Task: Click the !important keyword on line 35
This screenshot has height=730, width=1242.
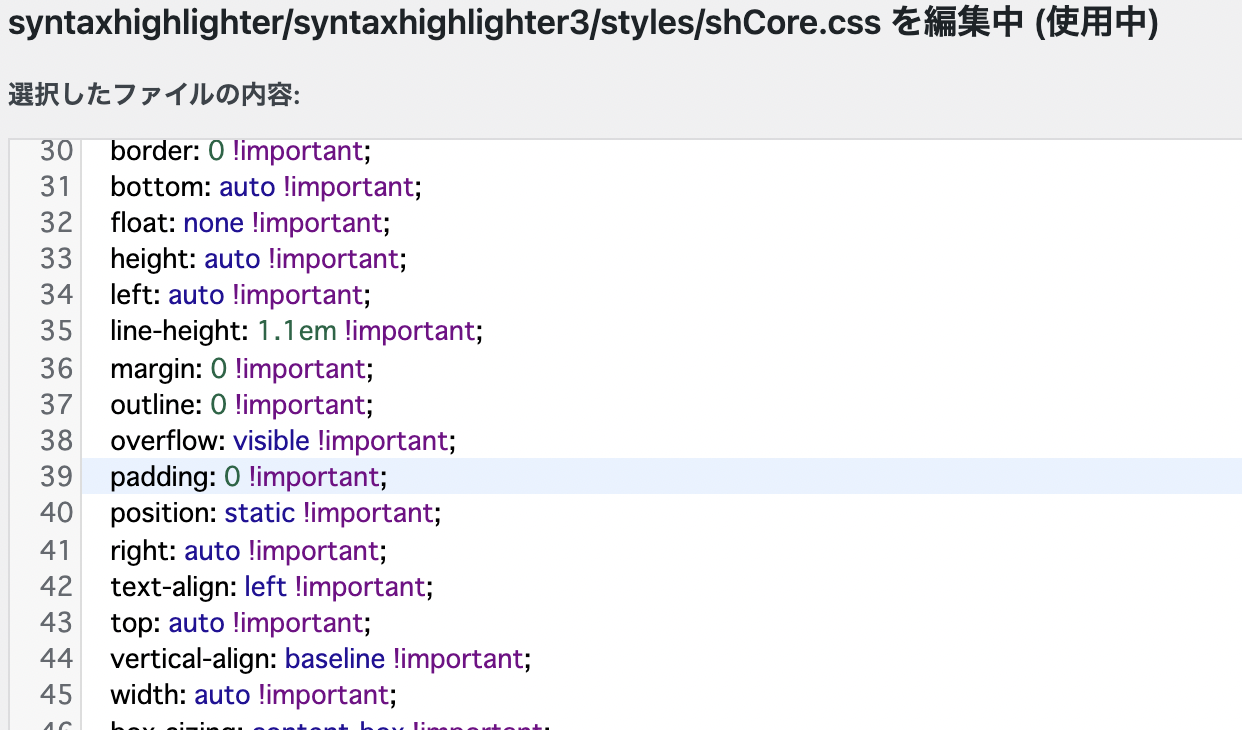Action: pos(411,330)
